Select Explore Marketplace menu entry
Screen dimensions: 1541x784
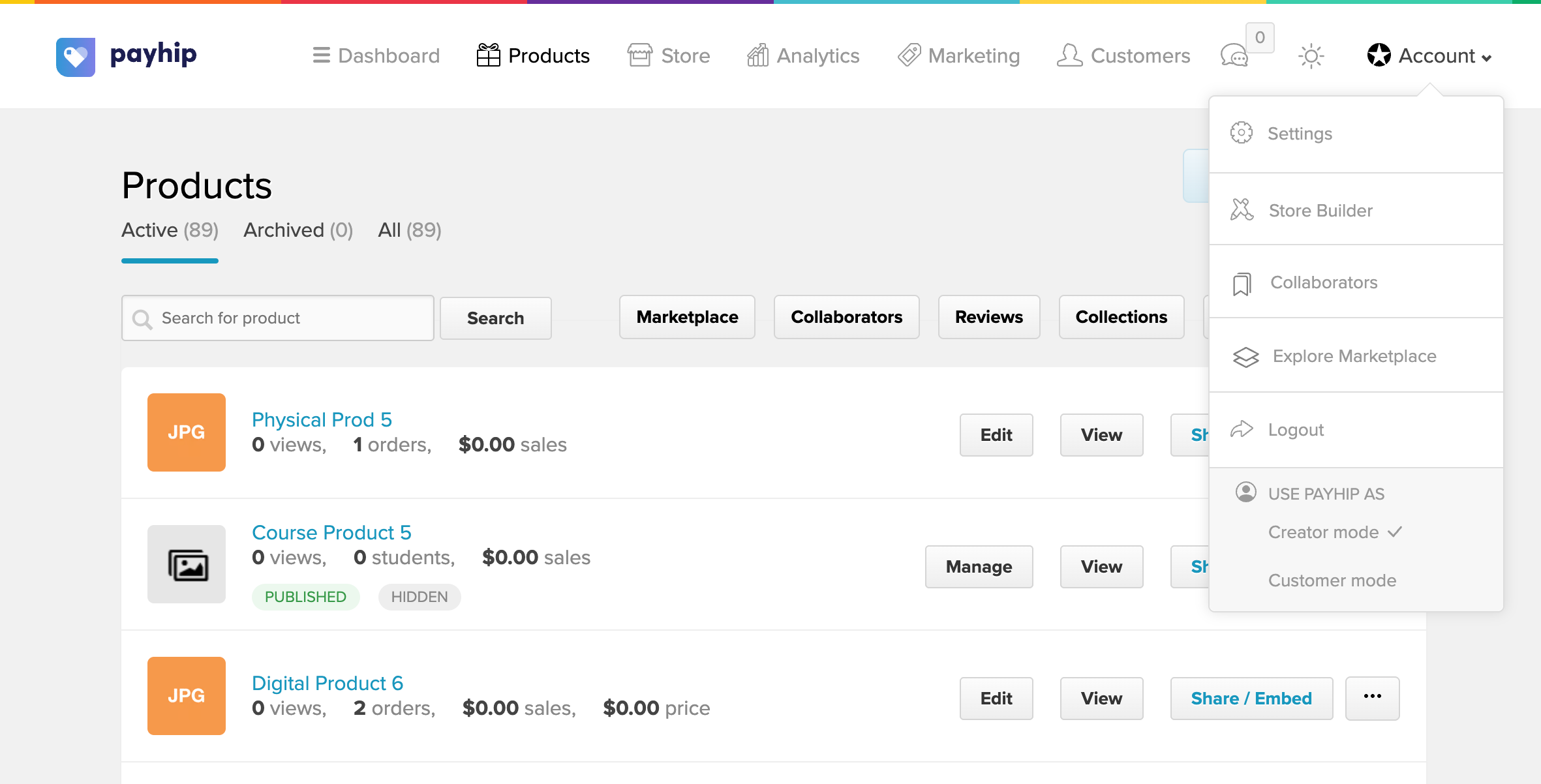click(1356, 356)
